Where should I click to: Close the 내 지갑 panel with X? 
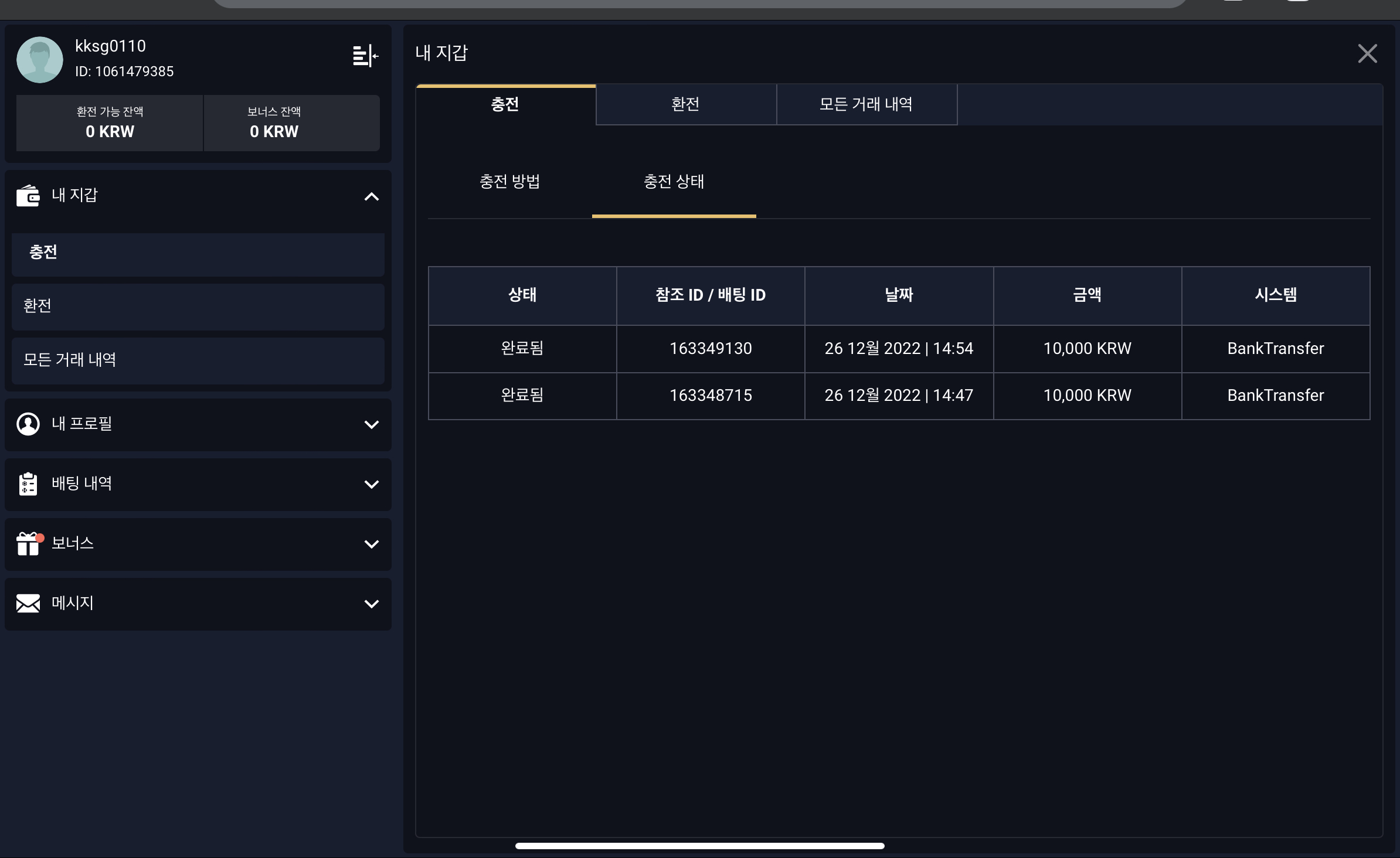click(x=1367, y=54)
